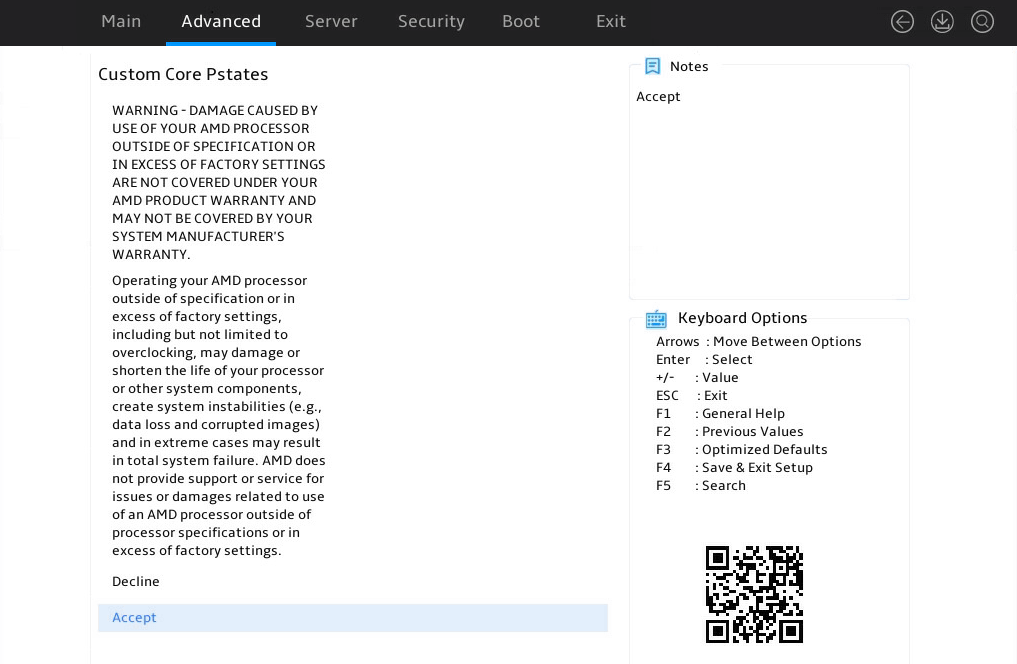1017x664 pixels.
Task: Click the 'Enter : Select' line
Action: pos(704,360)
